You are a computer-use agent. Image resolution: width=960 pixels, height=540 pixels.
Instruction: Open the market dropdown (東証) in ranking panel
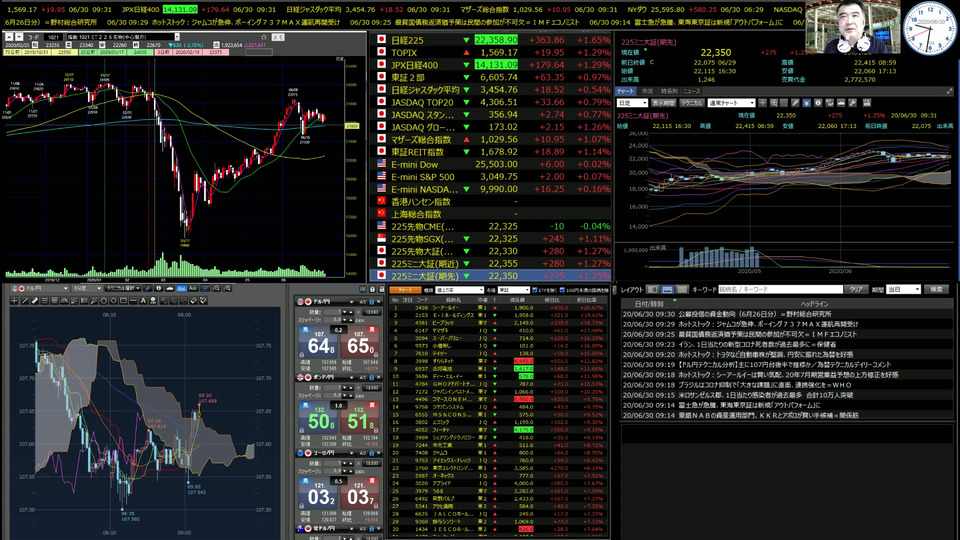click(514, 290)
